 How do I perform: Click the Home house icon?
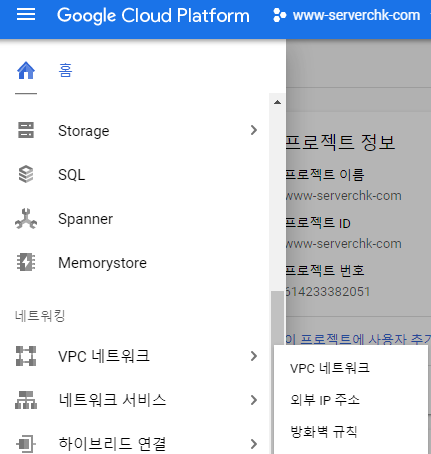click(26, 70)
